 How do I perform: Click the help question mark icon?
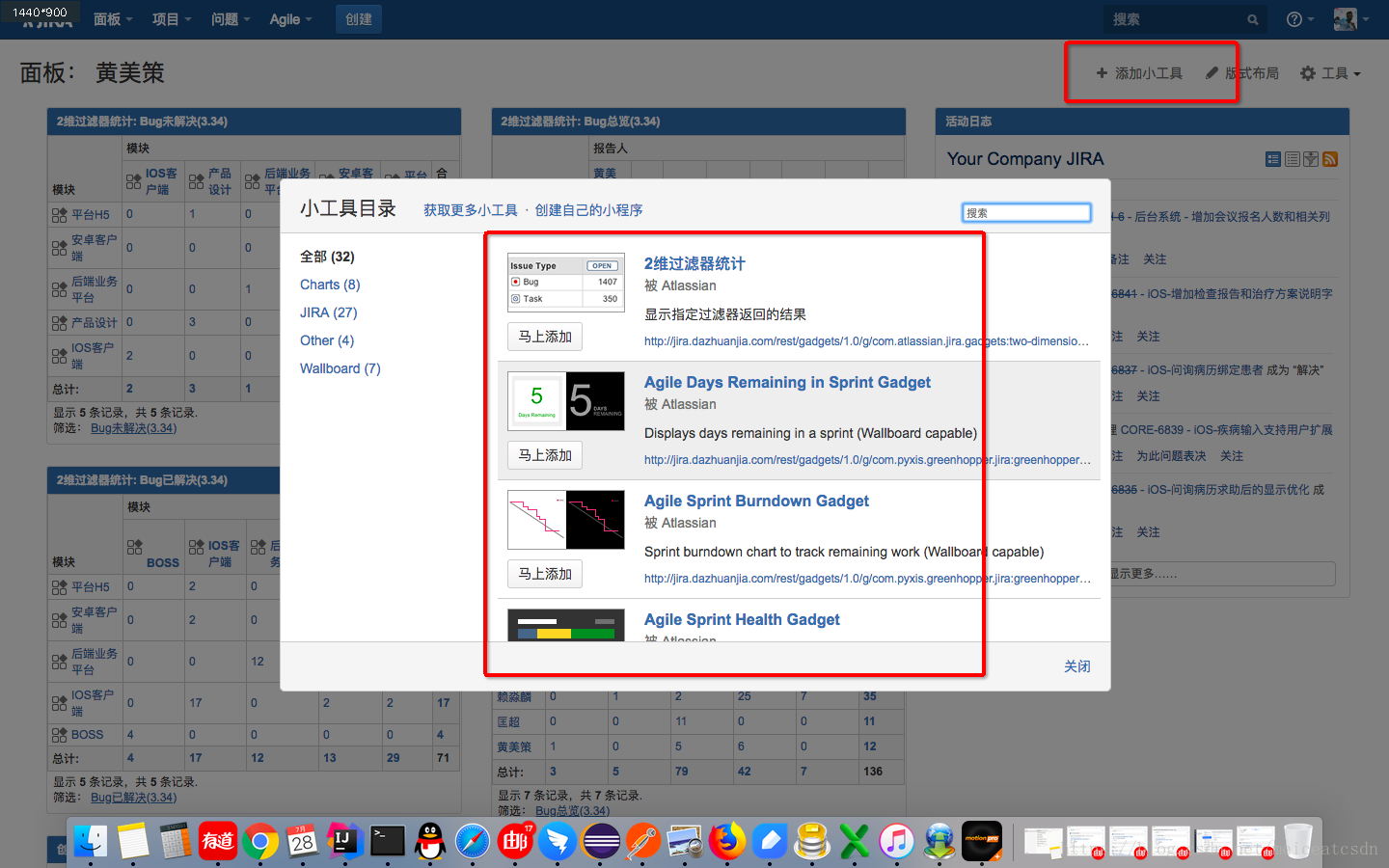(1294, 19)
